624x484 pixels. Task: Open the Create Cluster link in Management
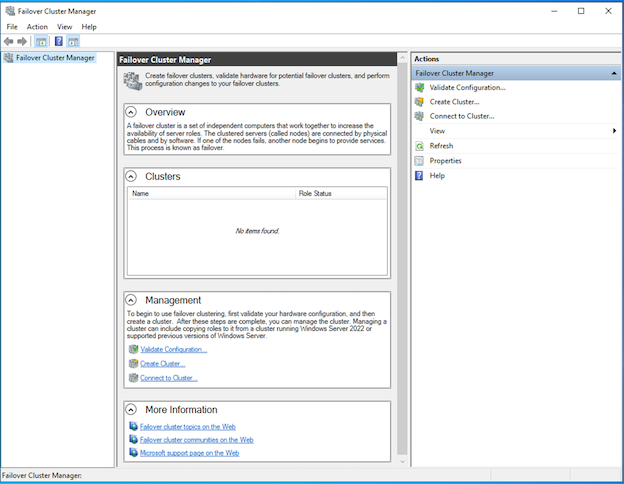pos(162,364)
